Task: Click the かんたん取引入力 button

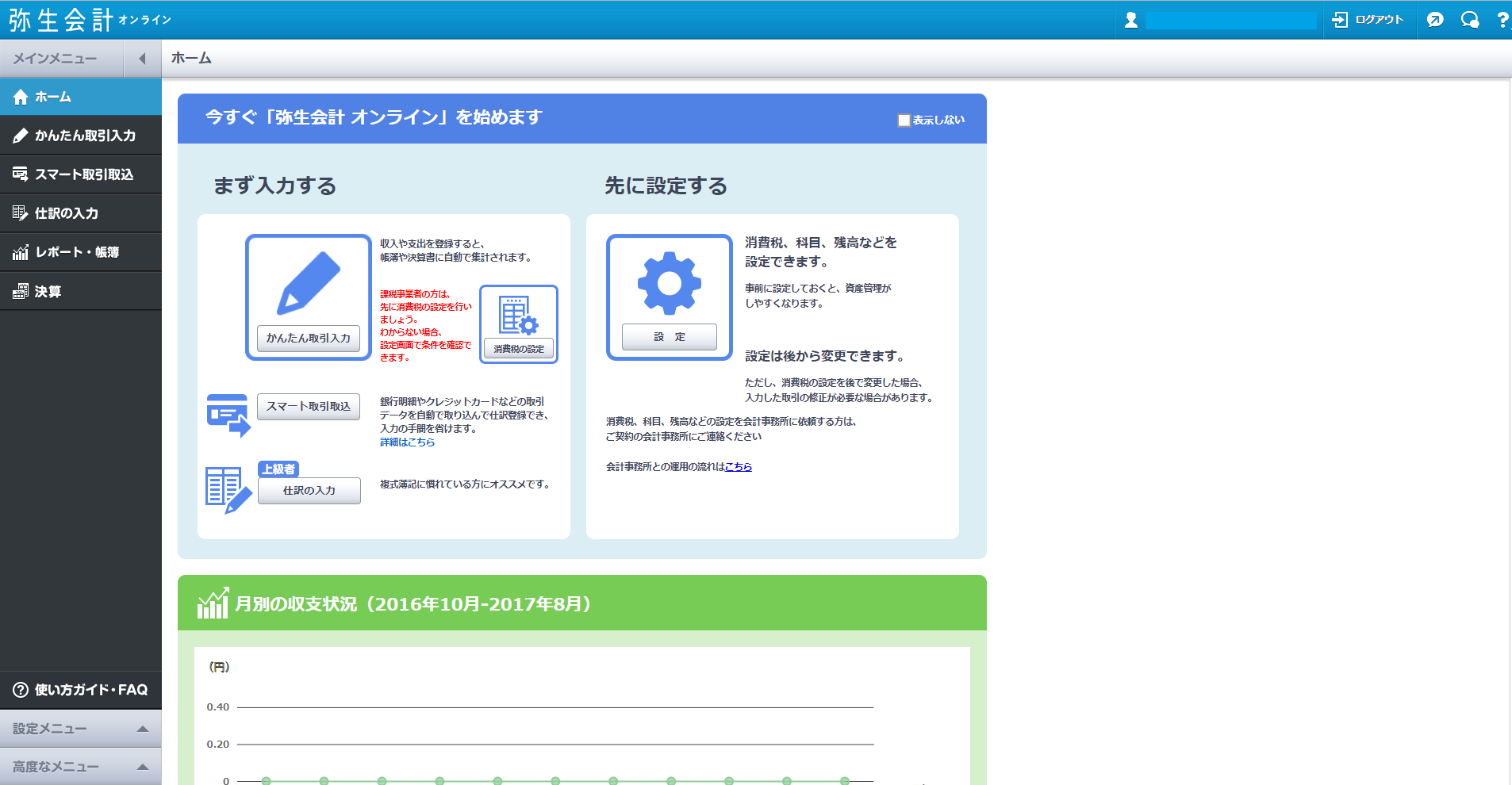Action: (309, 339)
